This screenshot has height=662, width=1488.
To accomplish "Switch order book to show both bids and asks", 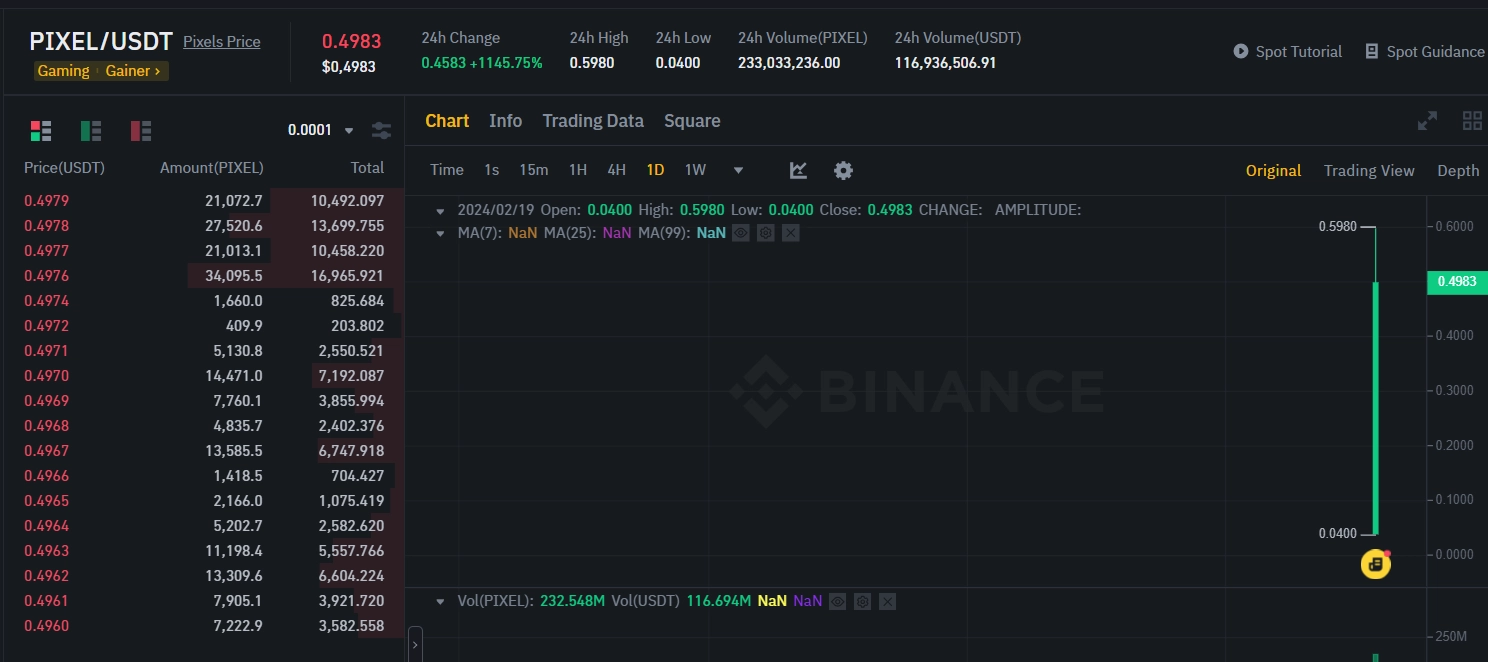I will tap(40, 130).
